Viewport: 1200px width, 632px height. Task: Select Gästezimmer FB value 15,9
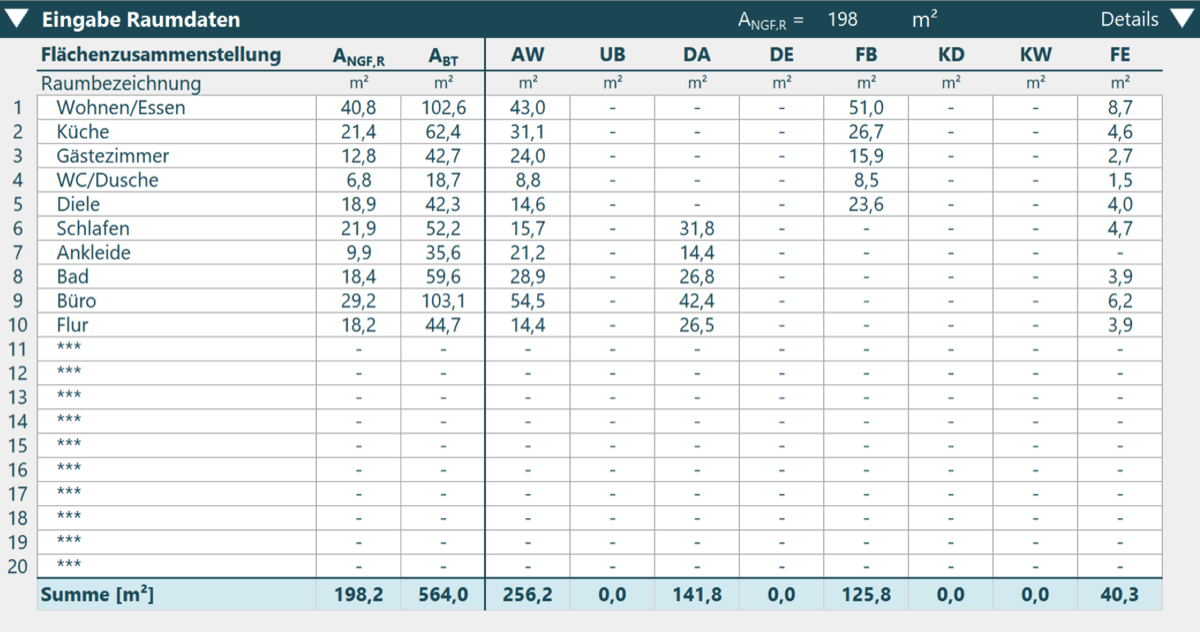[x=867, y=156]
